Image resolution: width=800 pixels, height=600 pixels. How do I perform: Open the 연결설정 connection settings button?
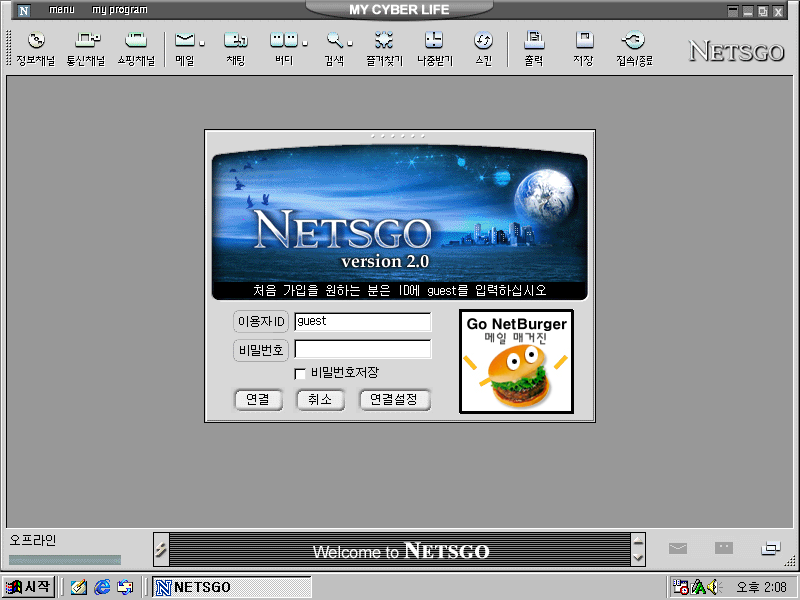tap(394, 399)
